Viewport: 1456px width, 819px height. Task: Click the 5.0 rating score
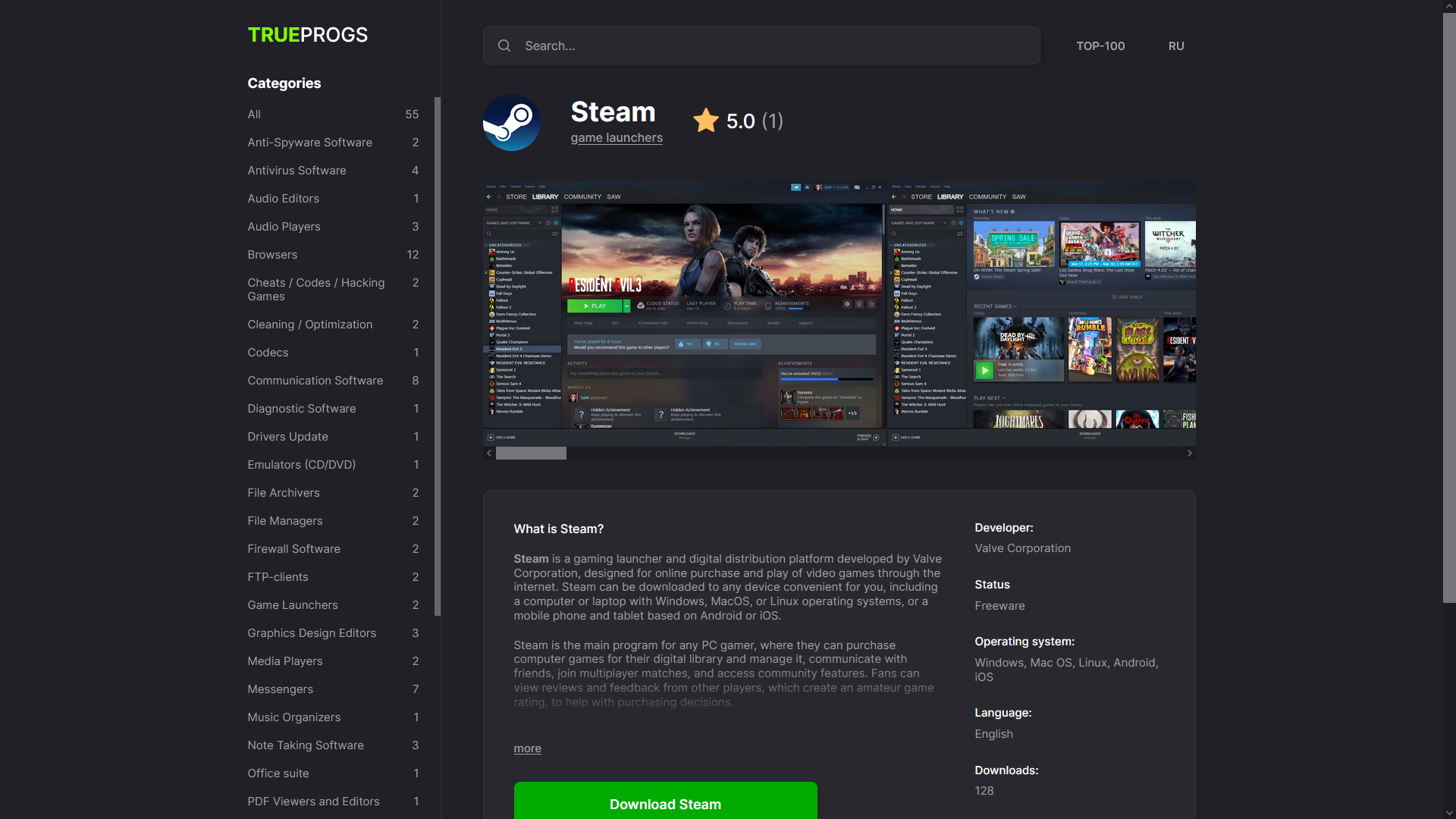[740, 121]
